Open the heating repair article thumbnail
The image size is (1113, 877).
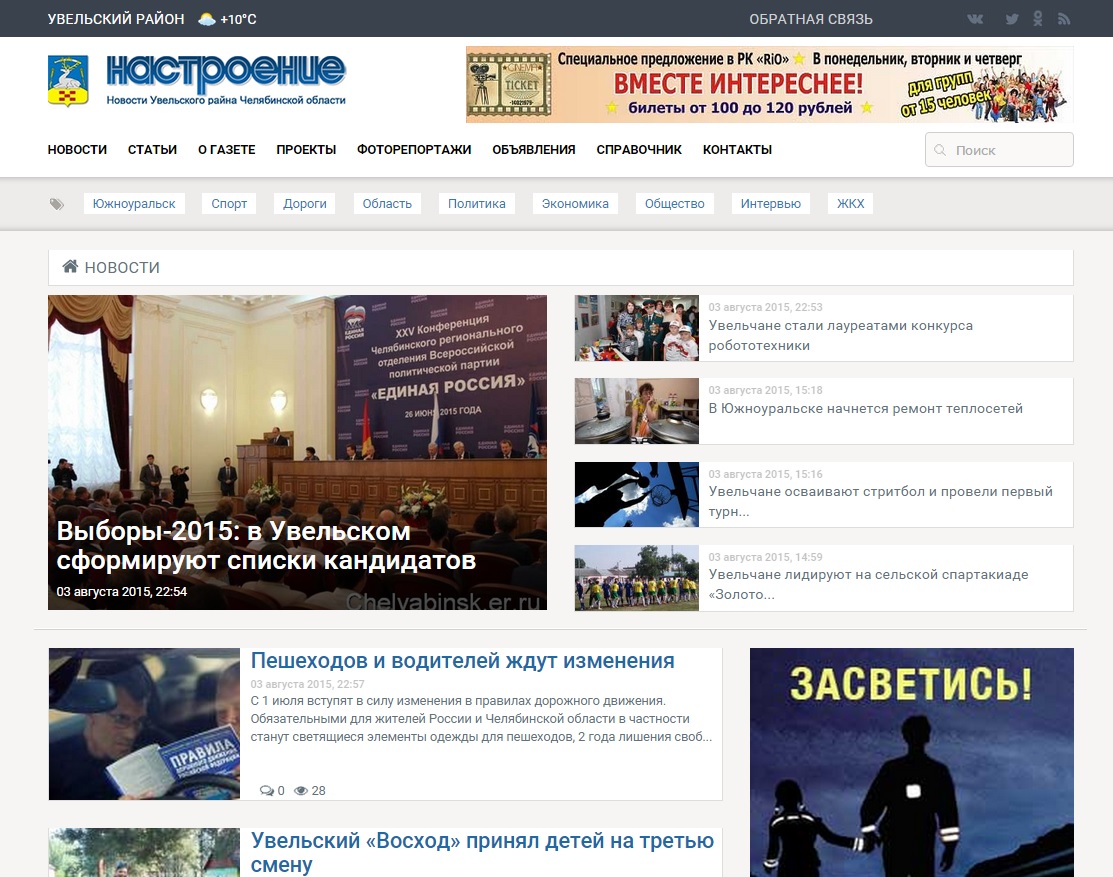click(x=637, y=411)
